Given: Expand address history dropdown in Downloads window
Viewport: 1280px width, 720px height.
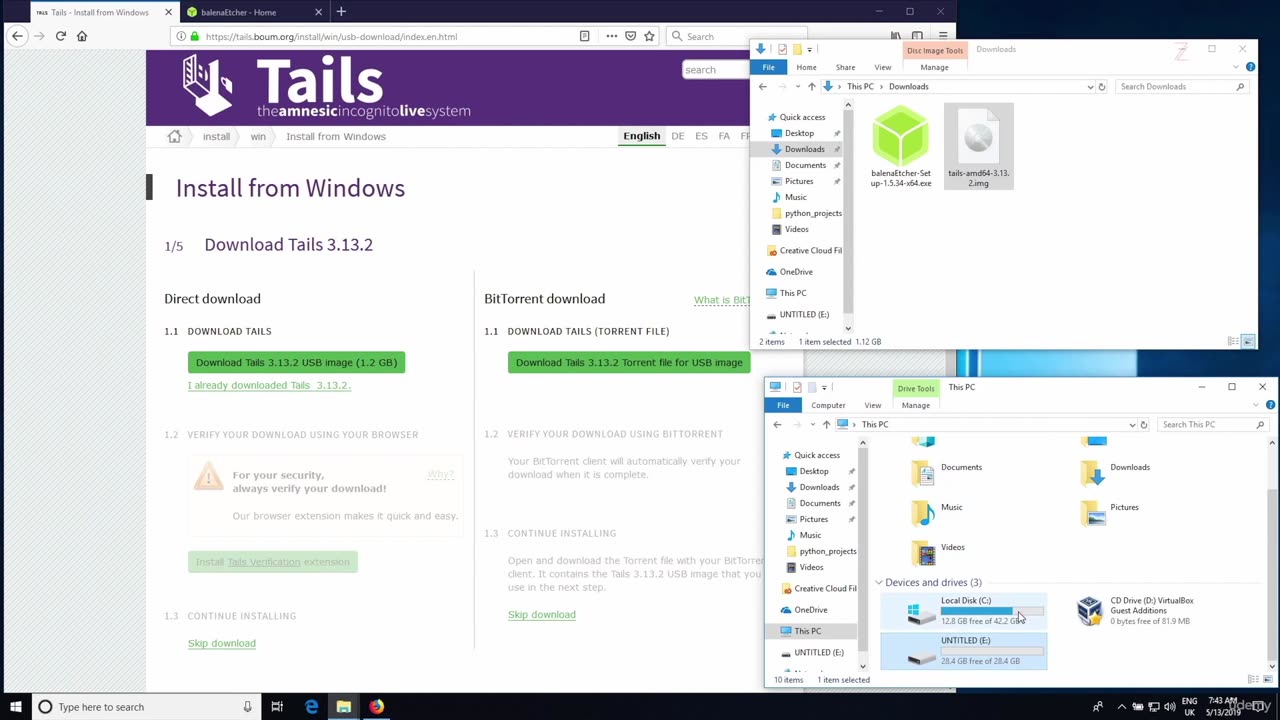Looking at the screenshot, I should point(1090,86).
